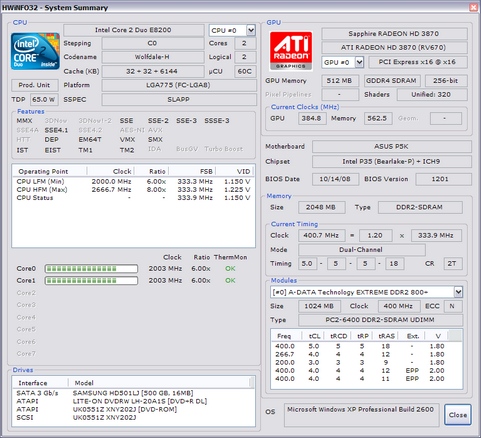Viewport: 481px width, 438px height.
Task: Click the EM64T feature label
Action: pyautogui.click(x=90, y=140)
